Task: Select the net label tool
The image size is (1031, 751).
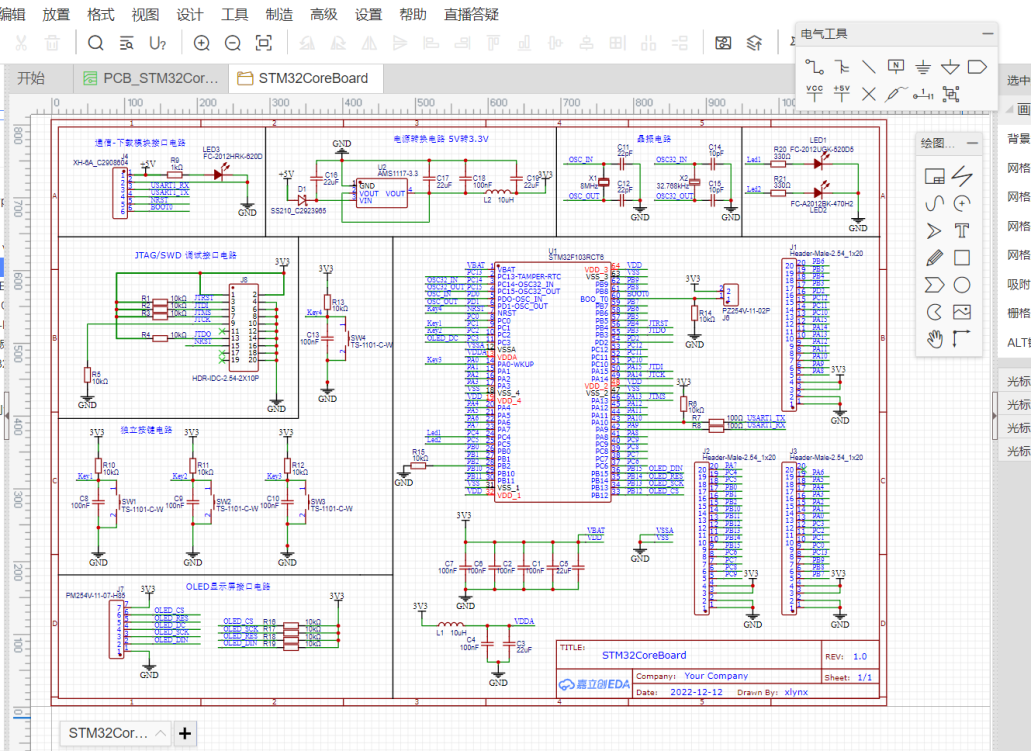Action: coord(896,66)
